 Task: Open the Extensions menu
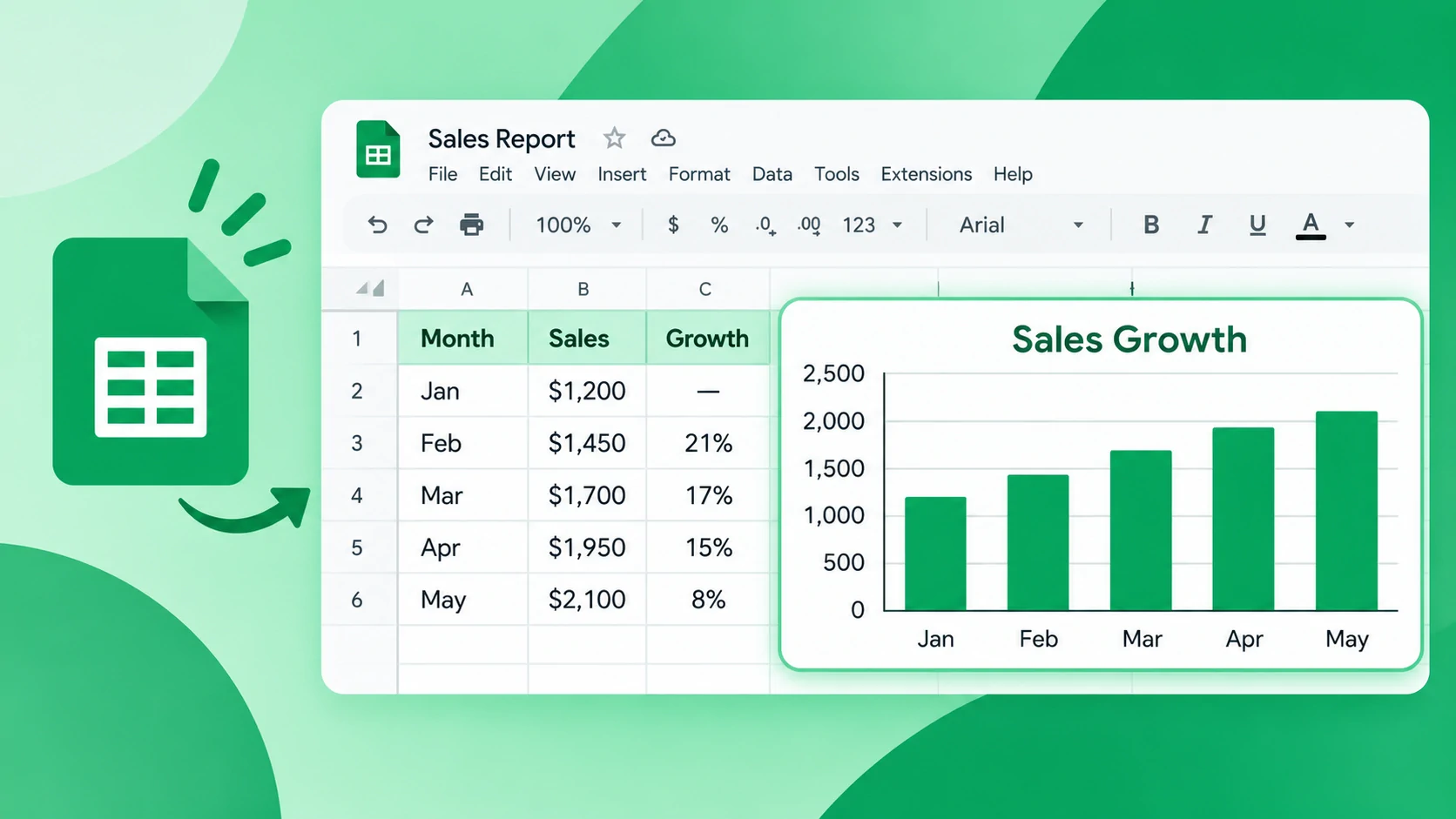[x=927, y=174]
